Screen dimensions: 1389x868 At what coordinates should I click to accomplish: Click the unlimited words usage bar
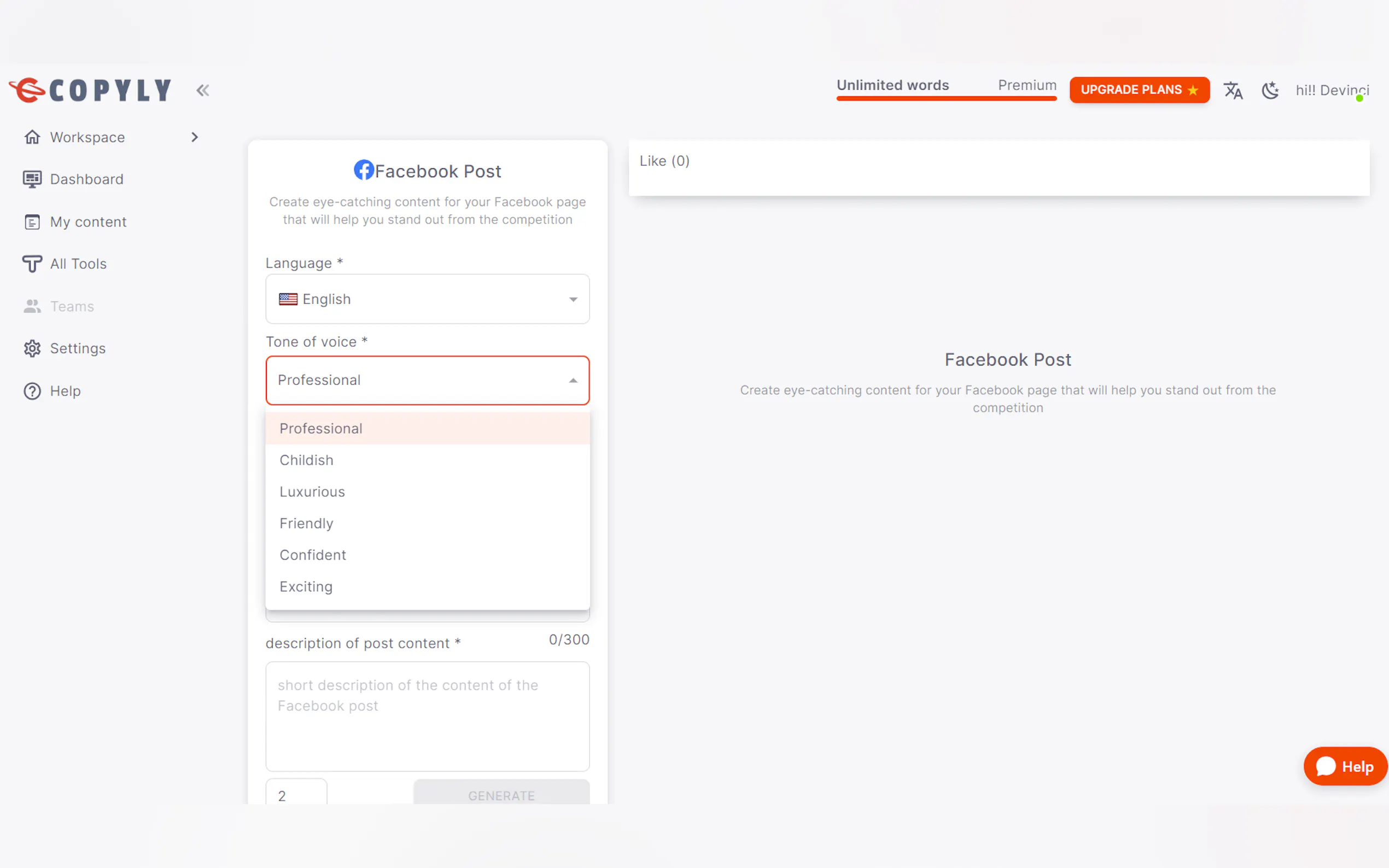coord(946,98)
